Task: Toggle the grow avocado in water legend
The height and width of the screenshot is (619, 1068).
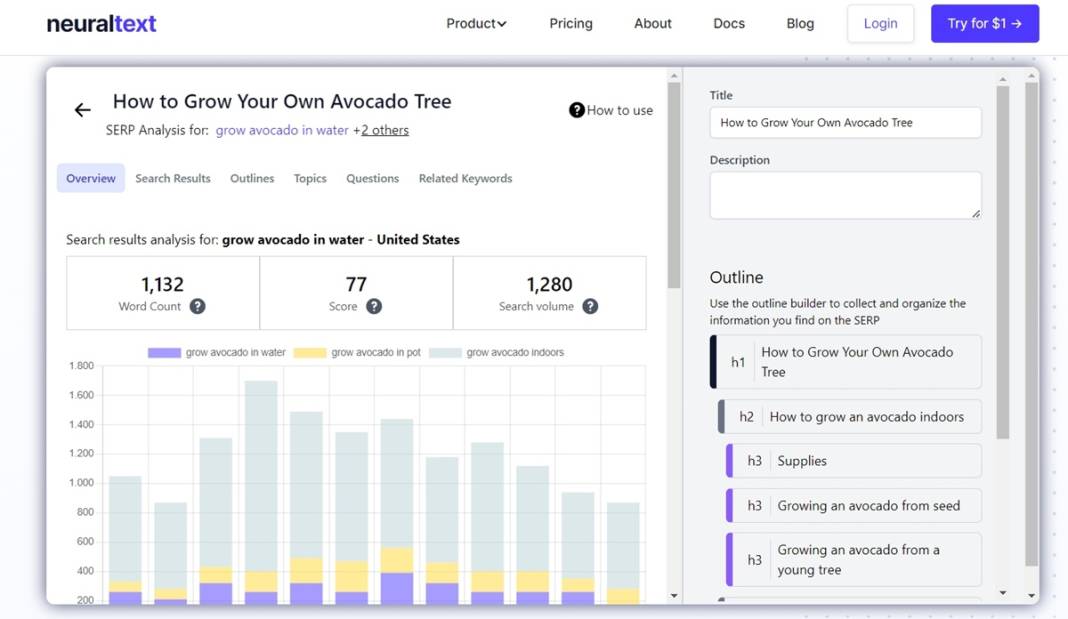Action: click(217, 353)
